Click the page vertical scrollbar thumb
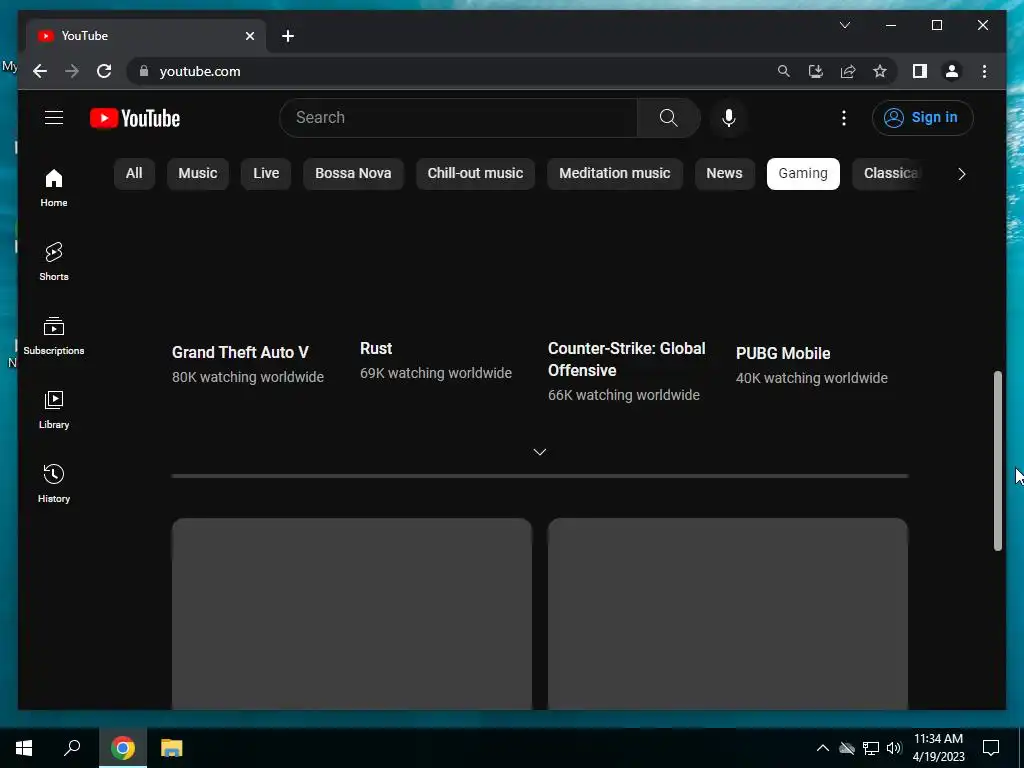The height and width of the screenshot is (768, 1024). [x=997, y=460]
